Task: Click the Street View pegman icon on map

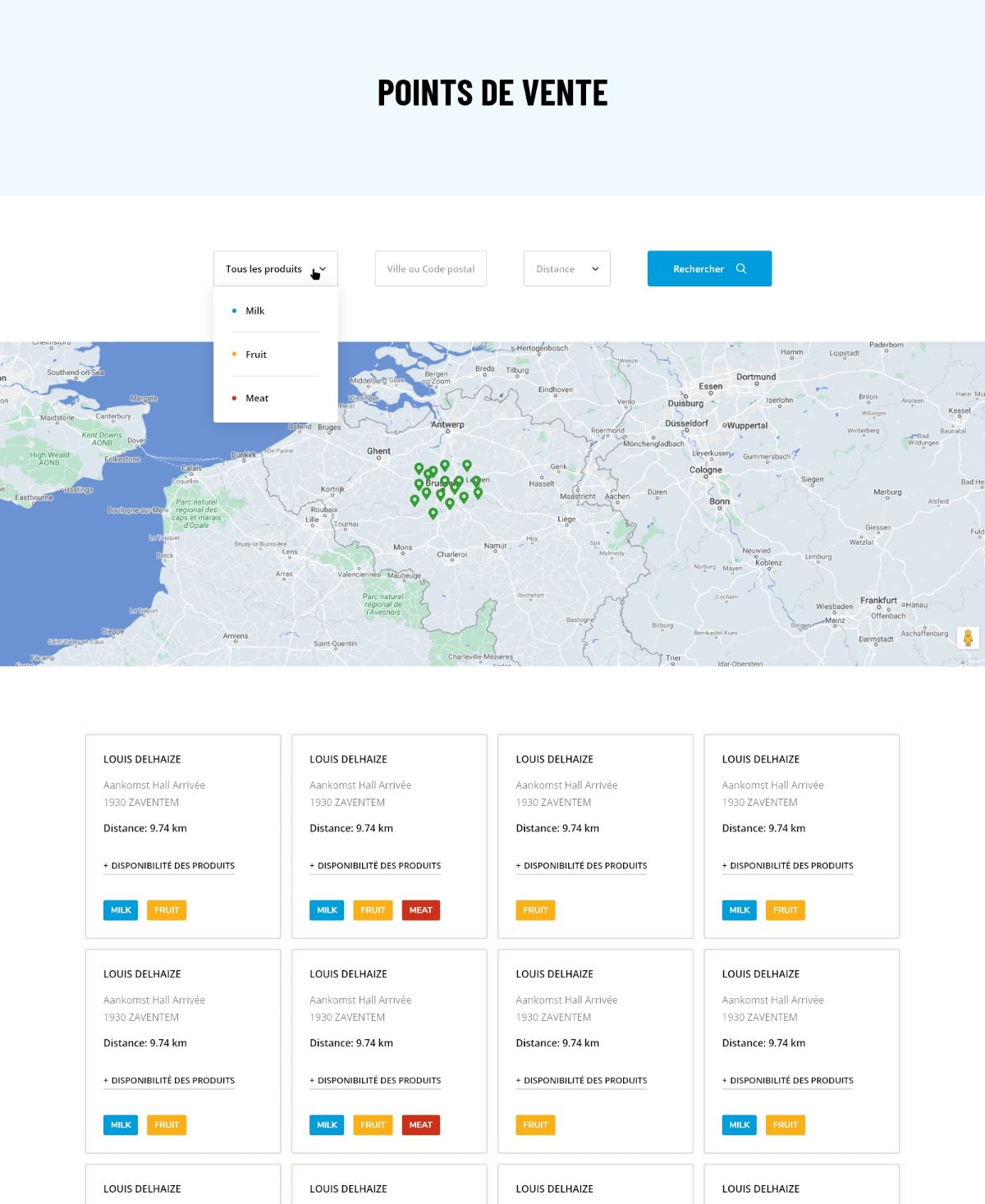Action: tap(968, 638)
